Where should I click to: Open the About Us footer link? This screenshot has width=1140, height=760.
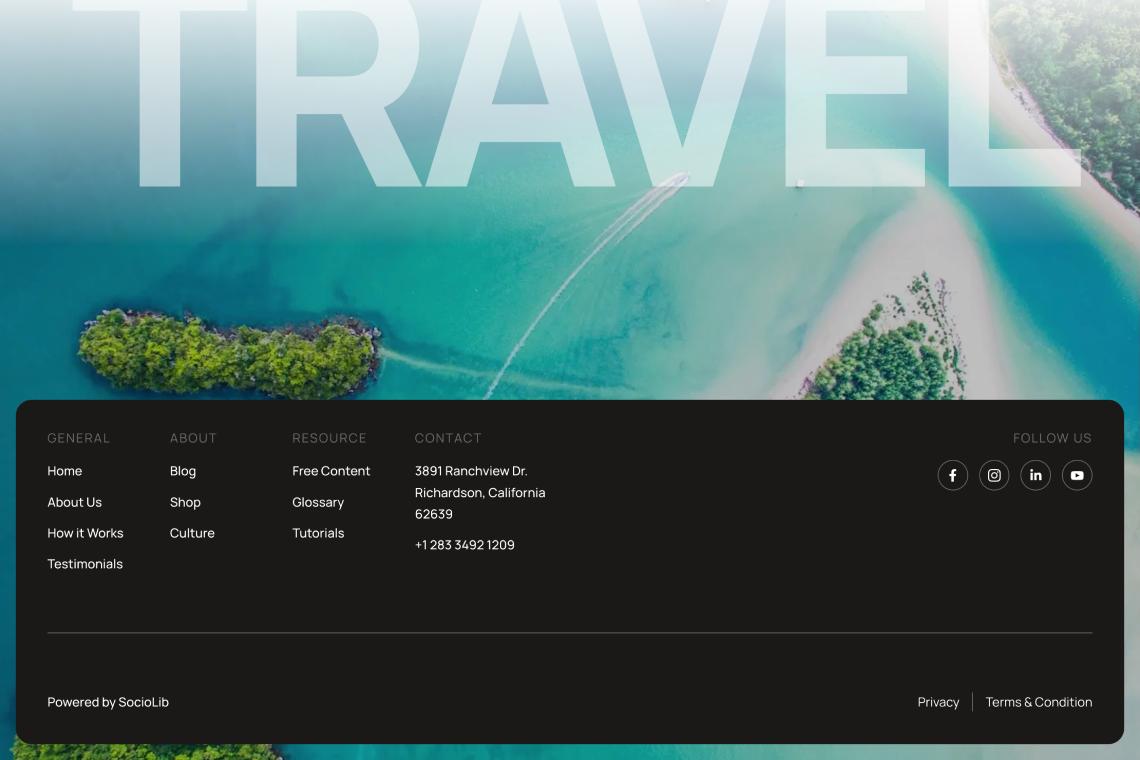point(74,503)
